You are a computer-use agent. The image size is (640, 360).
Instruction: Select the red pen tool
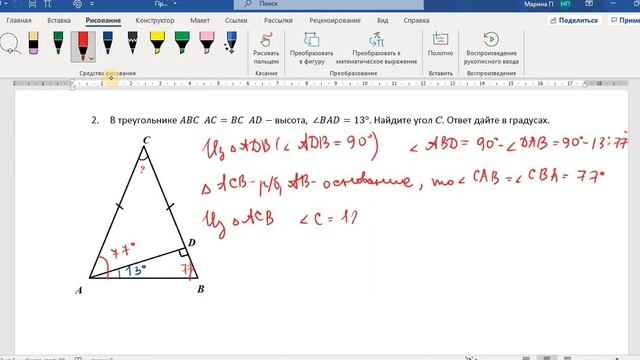pos(83,45)
